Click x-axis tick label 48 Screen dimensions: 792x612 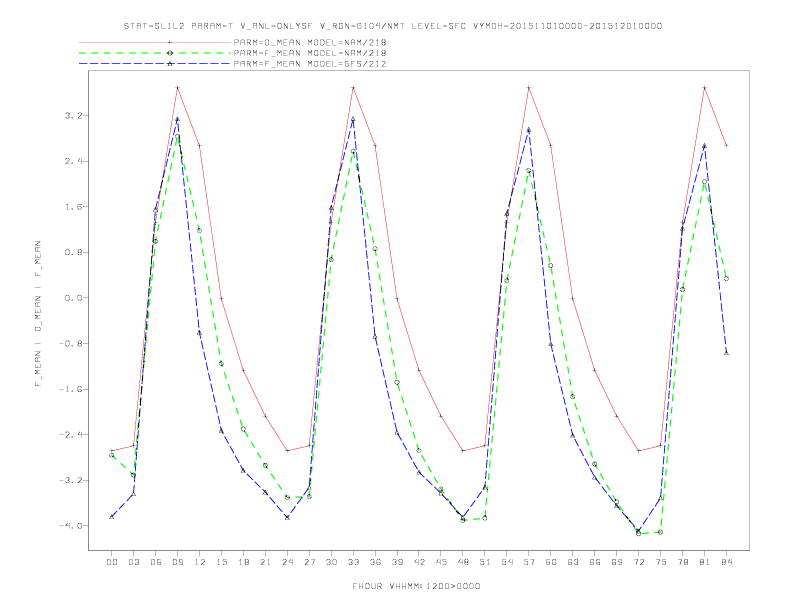[463, 562]
